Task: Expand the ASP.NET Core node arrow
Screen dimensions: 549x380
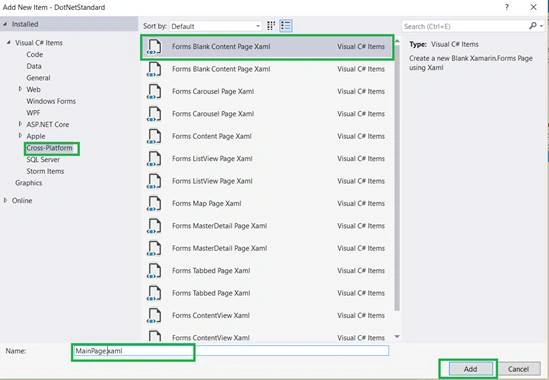Action: click(x=20, y=124)
